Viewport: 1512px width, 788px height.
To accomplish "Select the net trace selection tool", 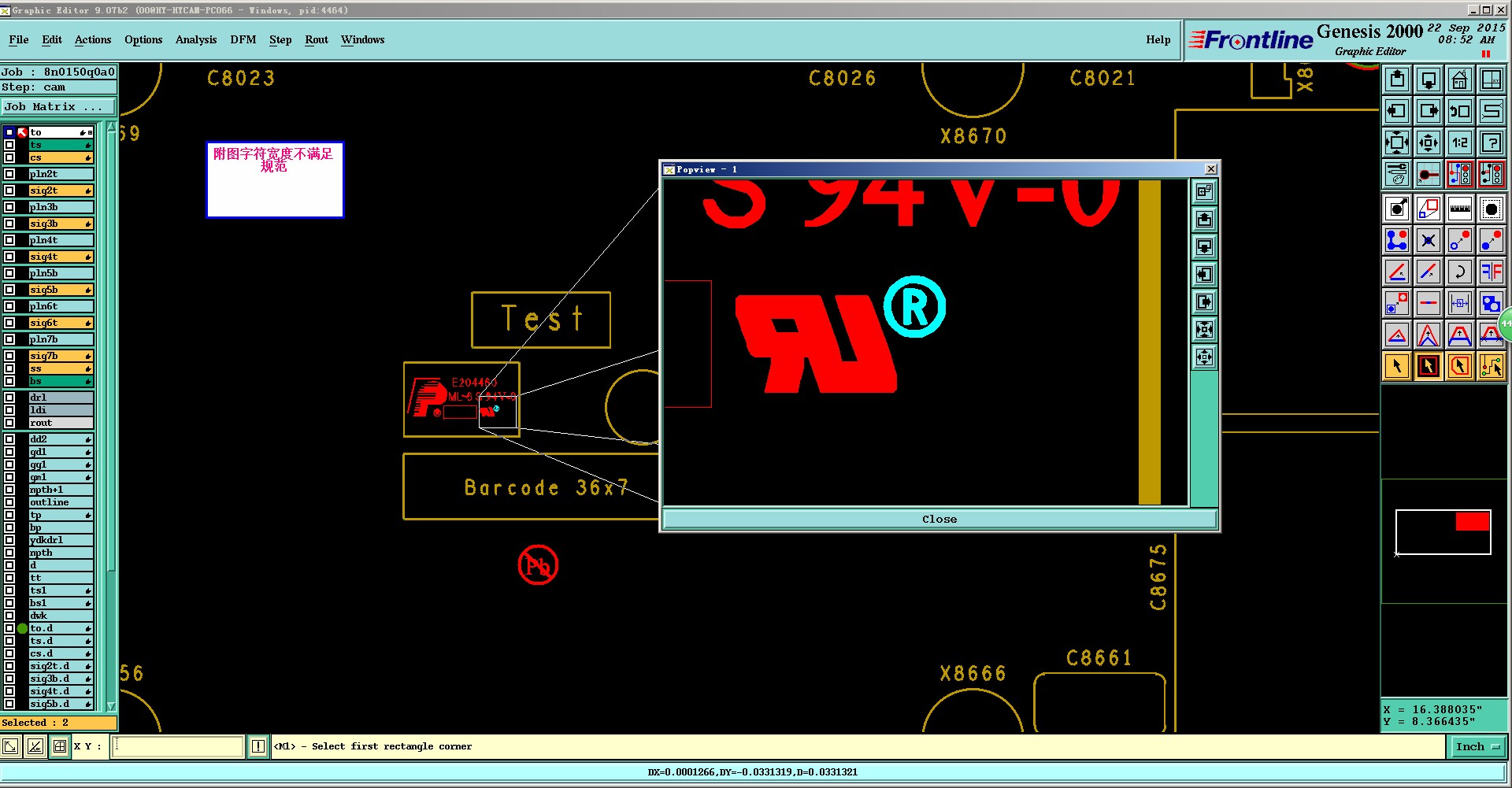I will pyautogui.click(x=1492, y=366).
